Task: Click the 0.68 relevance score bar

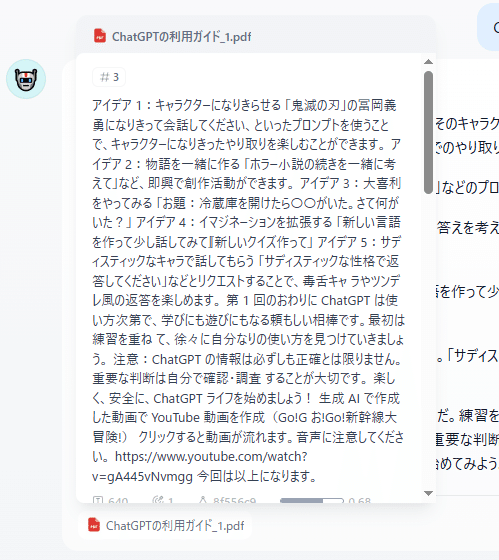Action: (311, 500)
